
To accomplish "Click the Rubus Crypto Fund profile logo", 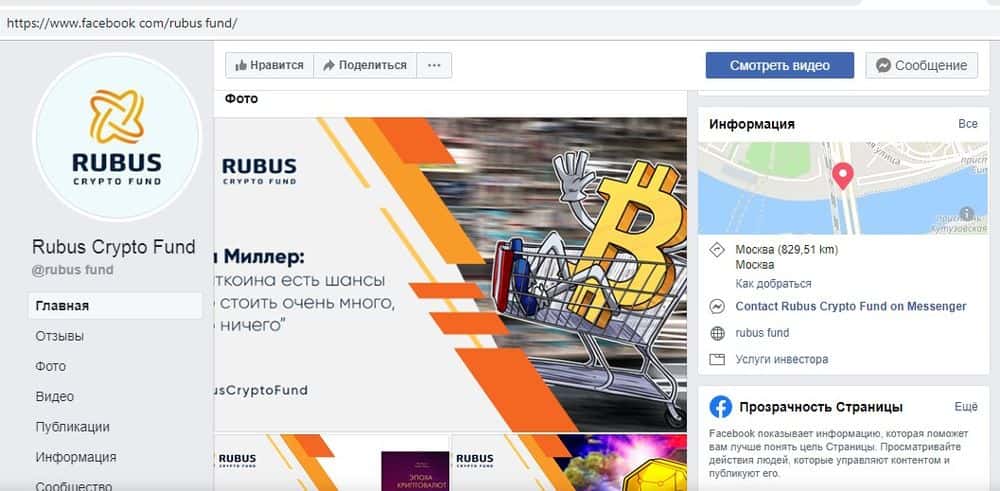I will [x=117, y=138].
